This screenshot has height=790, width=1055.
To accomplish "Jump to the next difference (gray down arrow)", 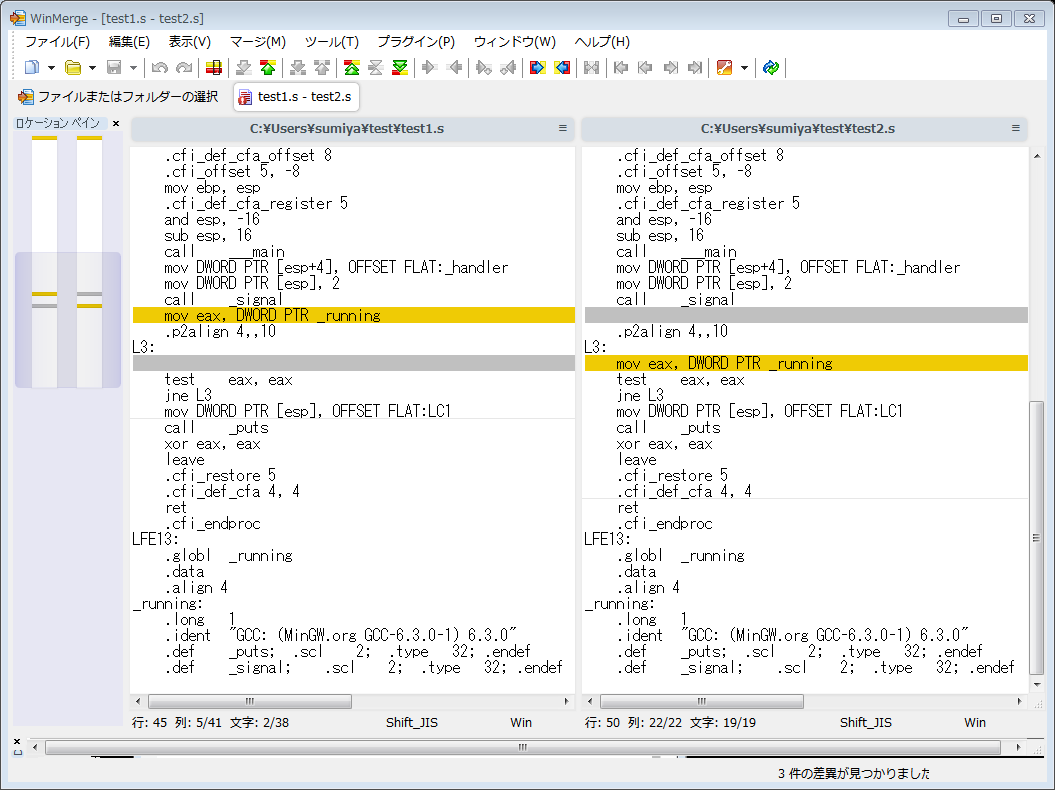I will pos(244,67).
